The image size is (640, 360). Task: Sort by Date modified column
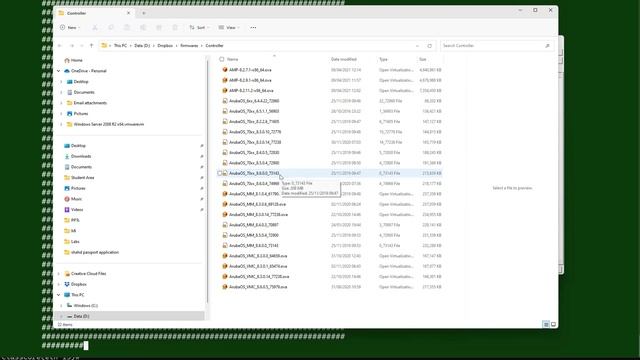344,59
